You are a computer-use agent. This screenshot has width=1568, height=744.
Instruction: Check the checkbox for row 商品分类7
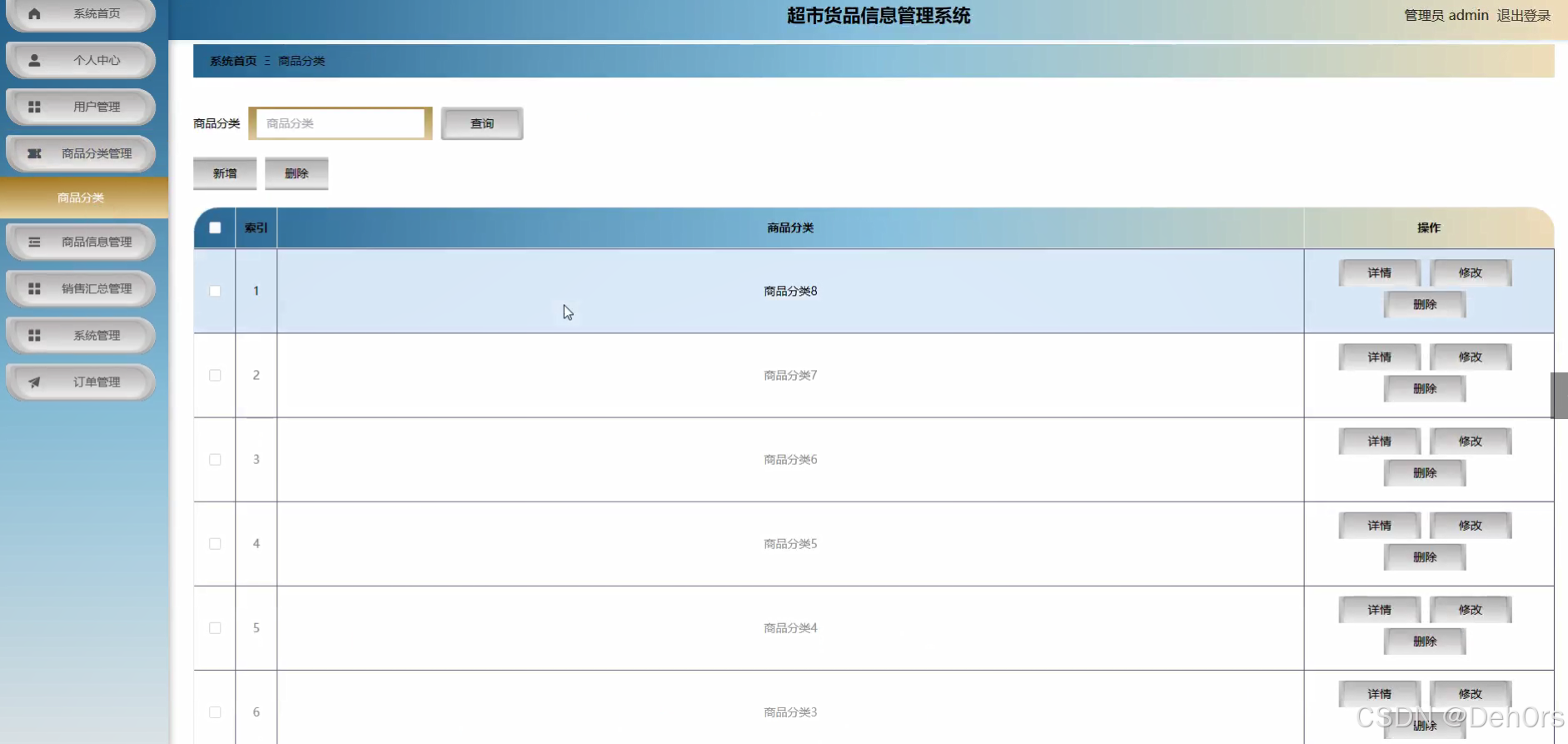[215, 375]
